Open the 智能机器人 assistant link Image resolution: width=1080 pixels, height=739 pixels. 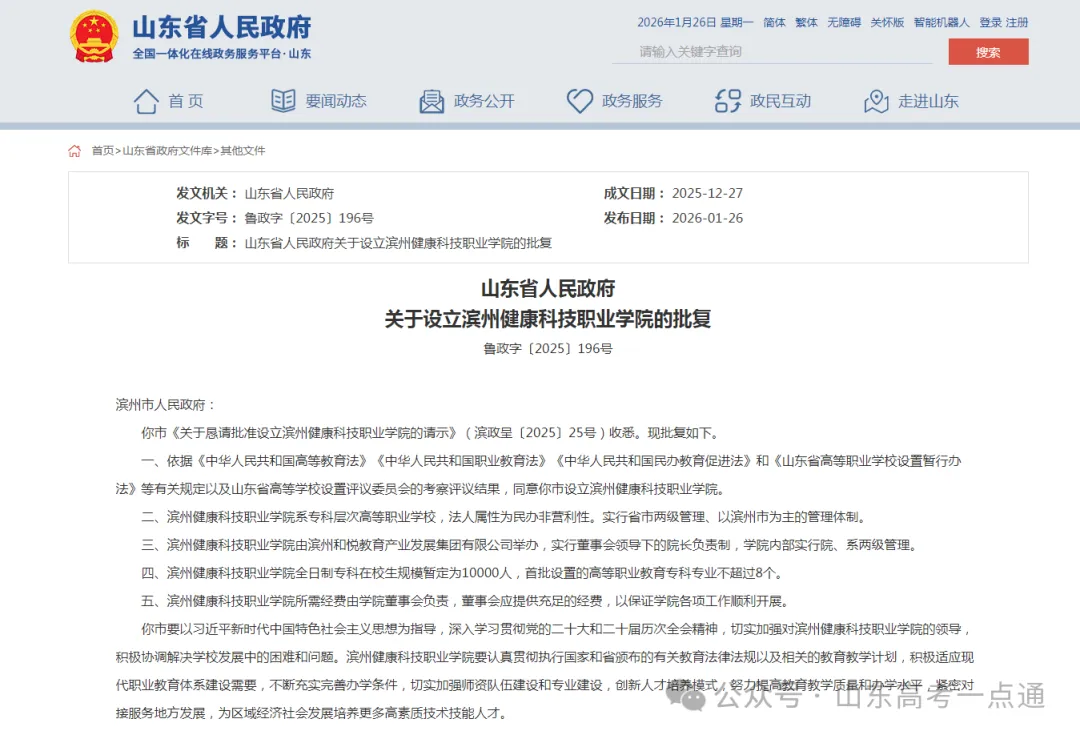click(942, 22)
